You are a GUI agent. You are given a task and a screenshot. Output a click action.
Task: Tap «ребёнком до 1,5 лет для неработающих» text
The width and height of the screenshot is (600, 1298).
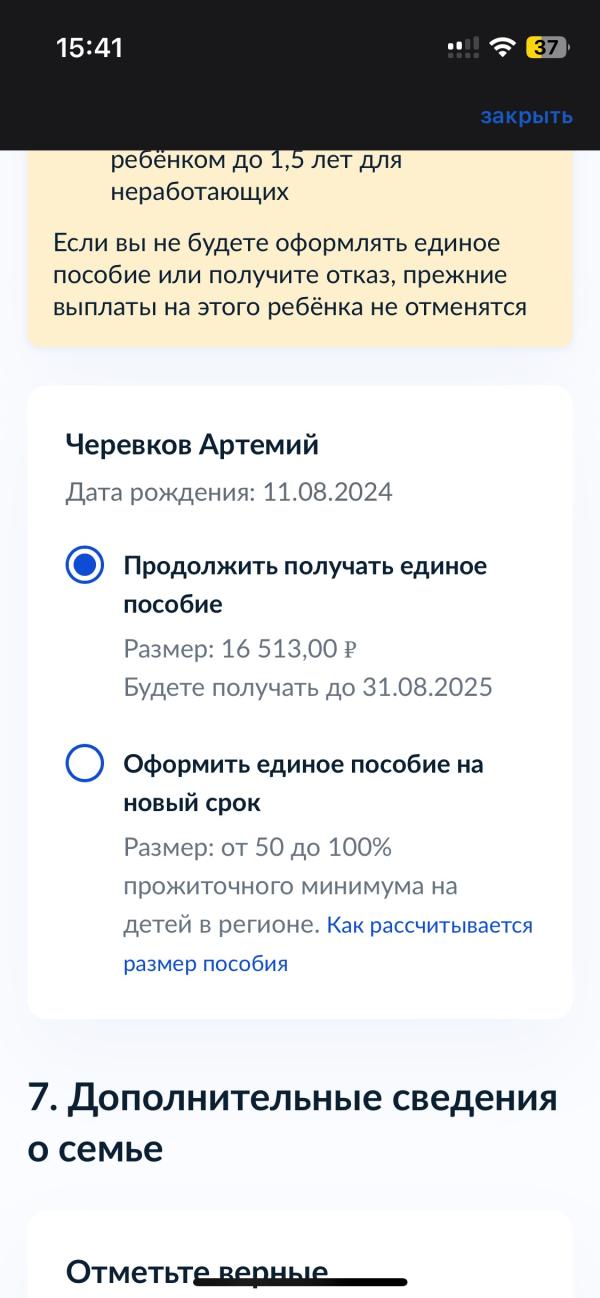point(257,175)
